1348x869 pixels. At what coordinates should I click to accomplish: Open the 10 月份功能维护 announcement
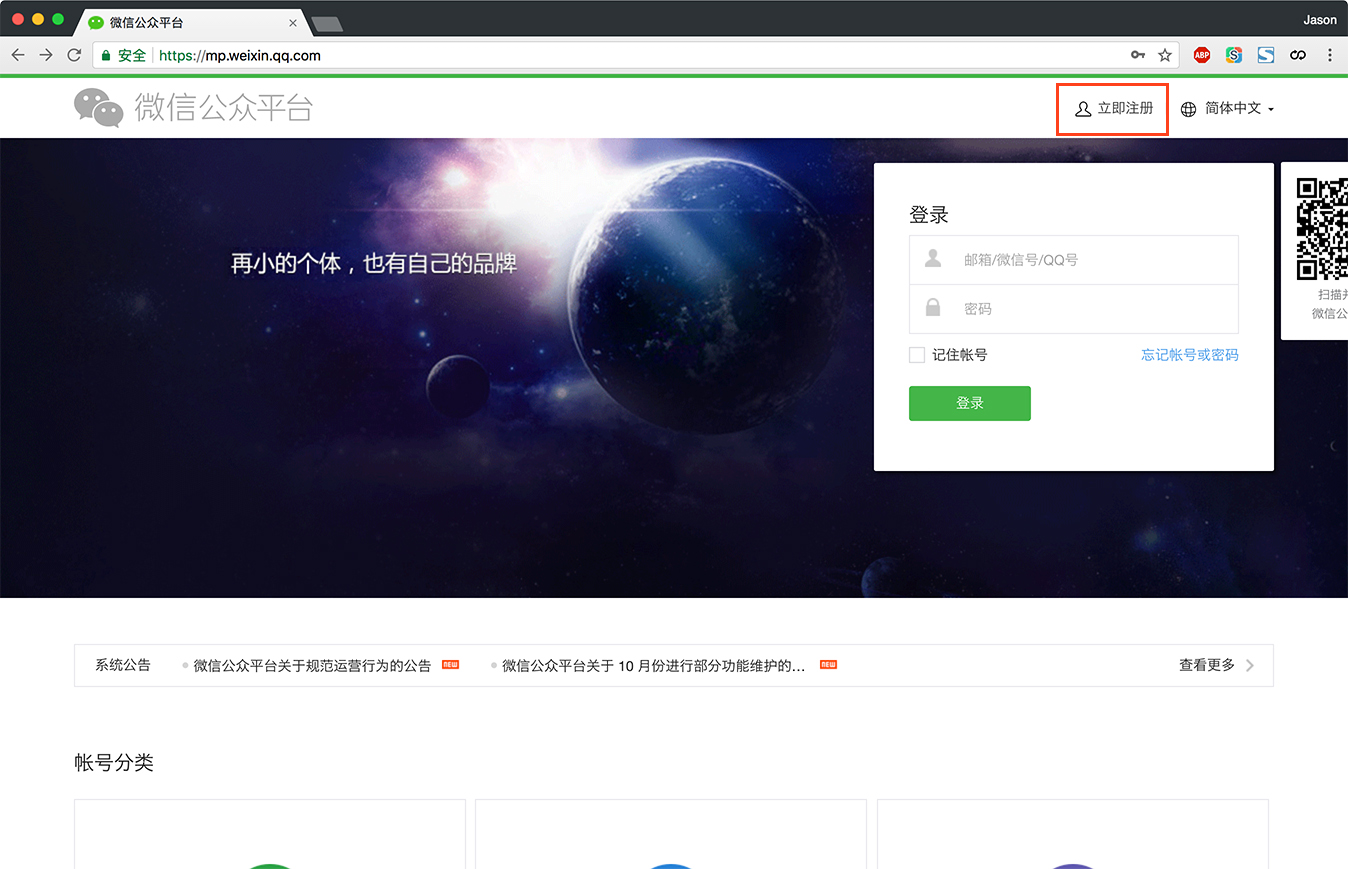coord(654,665)
